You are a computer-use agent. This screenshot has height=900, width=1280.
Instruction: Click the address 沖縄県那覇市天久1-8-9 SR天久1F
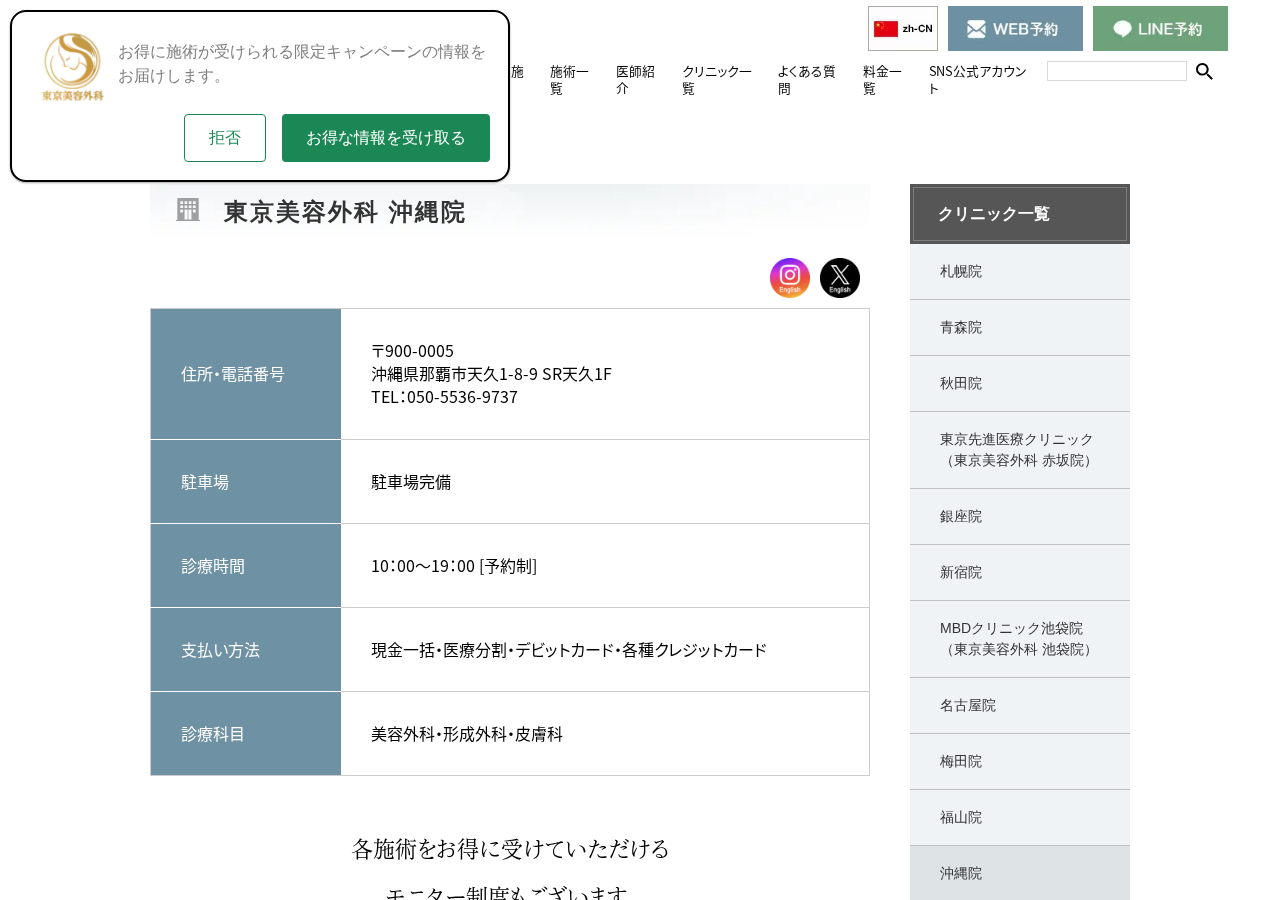pyautogui.click(x=491, y=374)
